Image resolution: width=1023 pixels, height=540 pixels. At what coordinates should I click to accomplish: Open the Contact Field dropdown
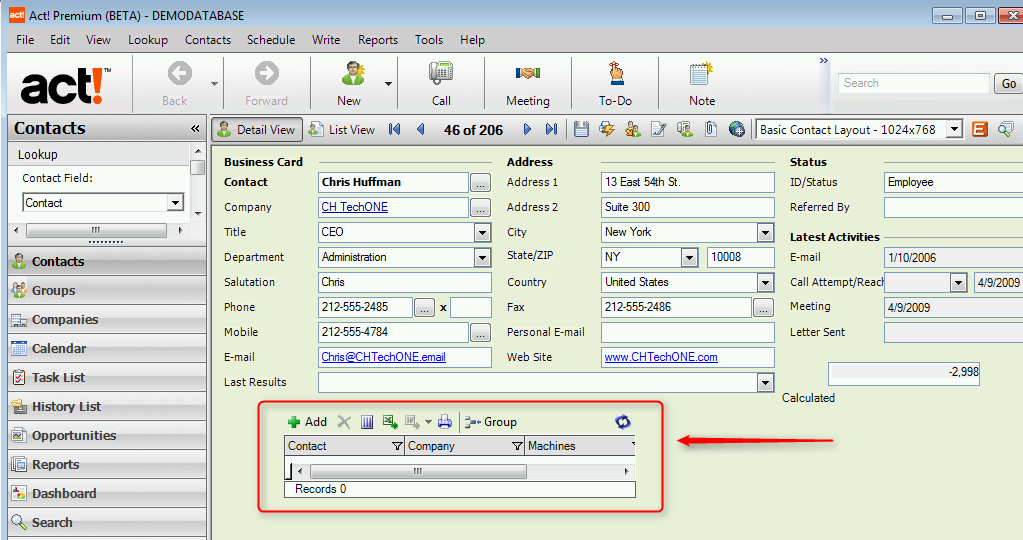[175, 203]
